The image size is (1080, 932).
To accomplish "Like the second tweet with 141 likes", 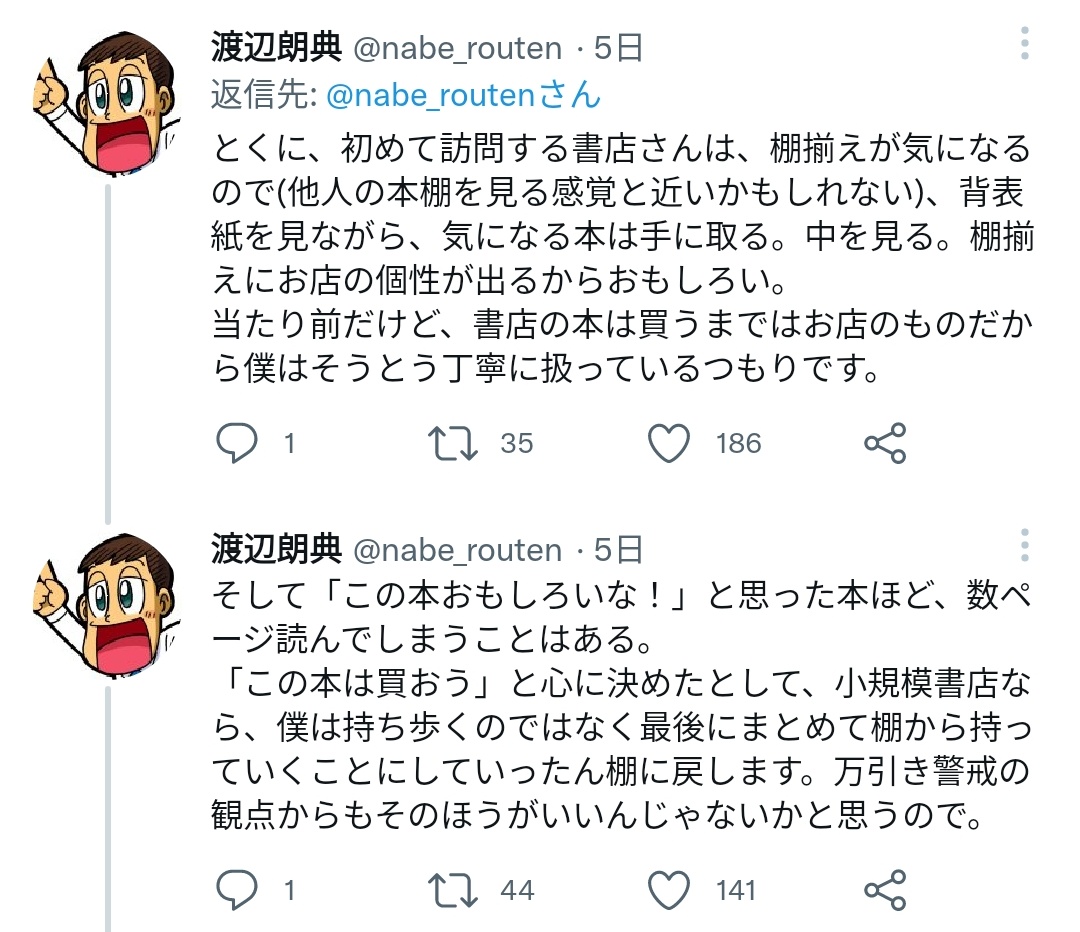I will (x=669, y=890).
